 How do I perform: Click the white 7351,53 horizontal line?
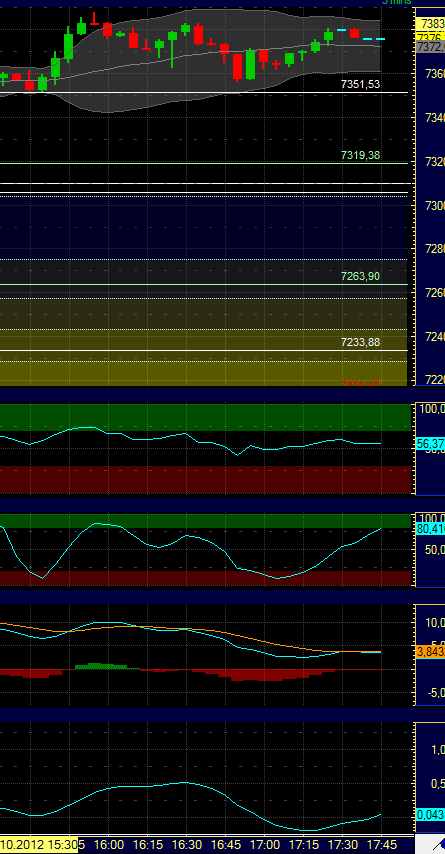tap(204, 93)
